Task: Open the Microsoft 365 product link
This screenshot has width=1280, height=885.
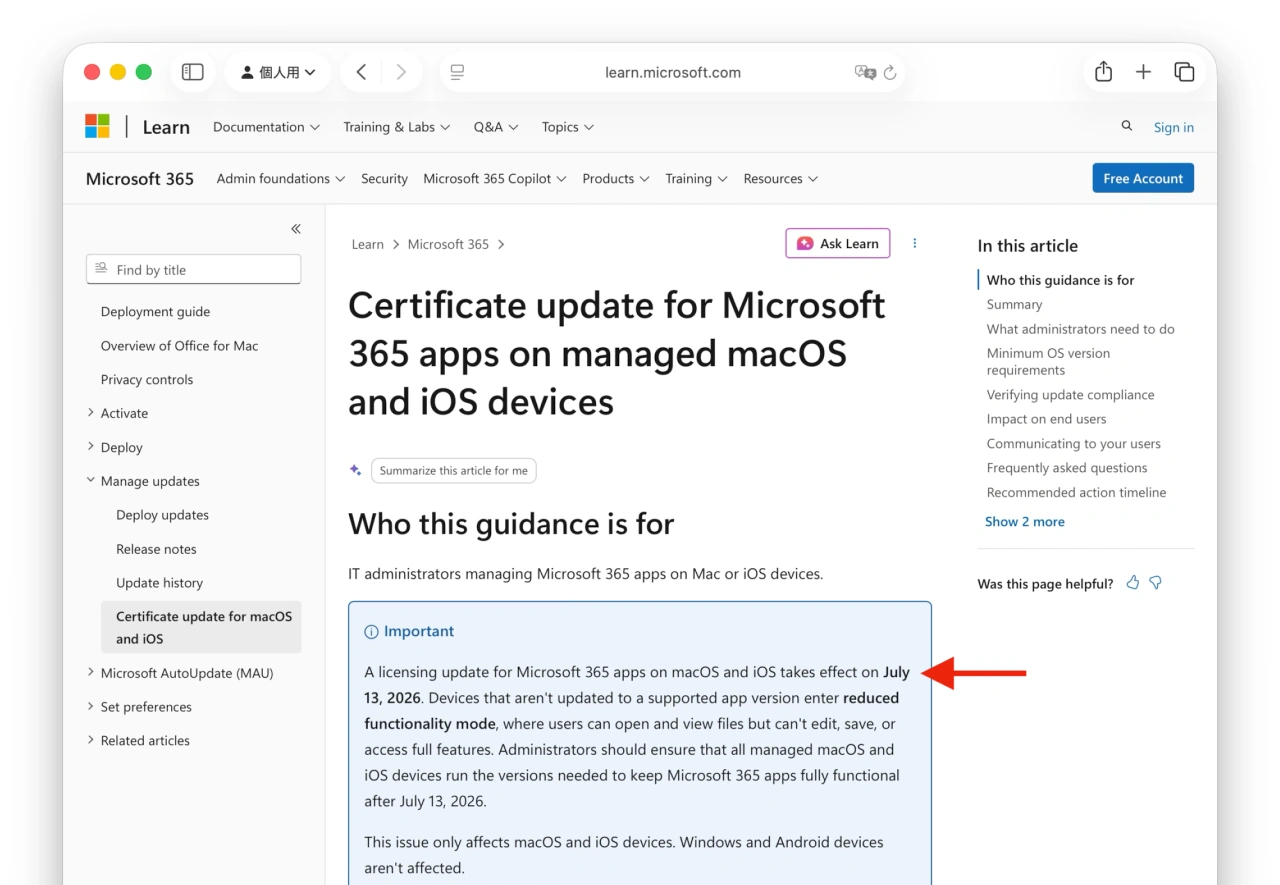Action: point(140,179)
